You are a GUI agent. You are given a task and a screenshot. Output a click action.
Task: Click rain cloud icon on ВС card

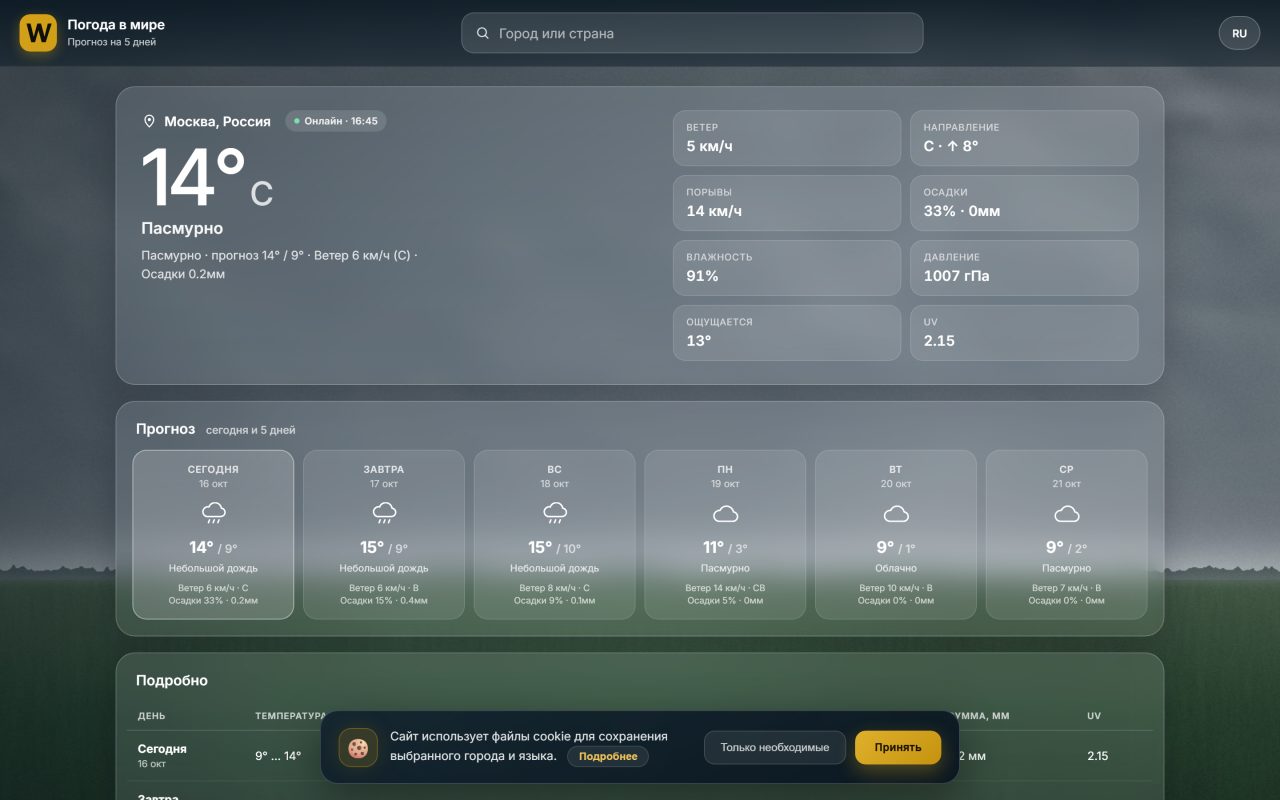(x=555, y=514)
